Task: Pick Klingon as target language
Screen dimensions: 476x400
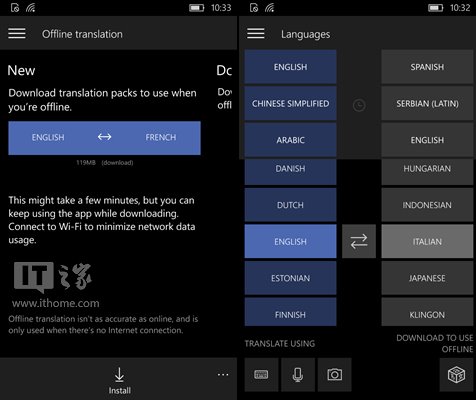Action: coord(427,312)
